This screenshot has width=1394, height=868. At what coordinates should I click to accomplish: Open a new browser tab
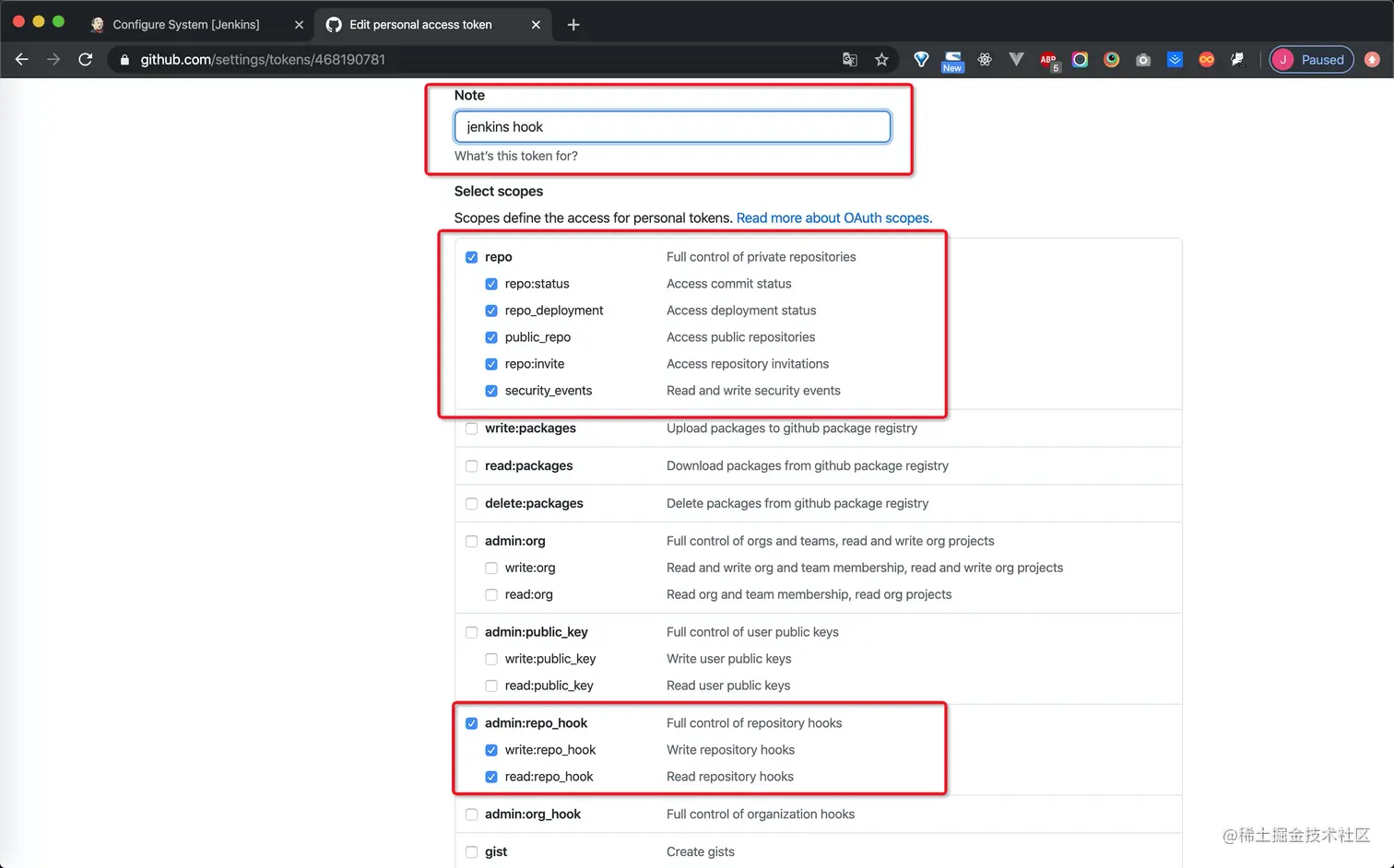point(573,25)
